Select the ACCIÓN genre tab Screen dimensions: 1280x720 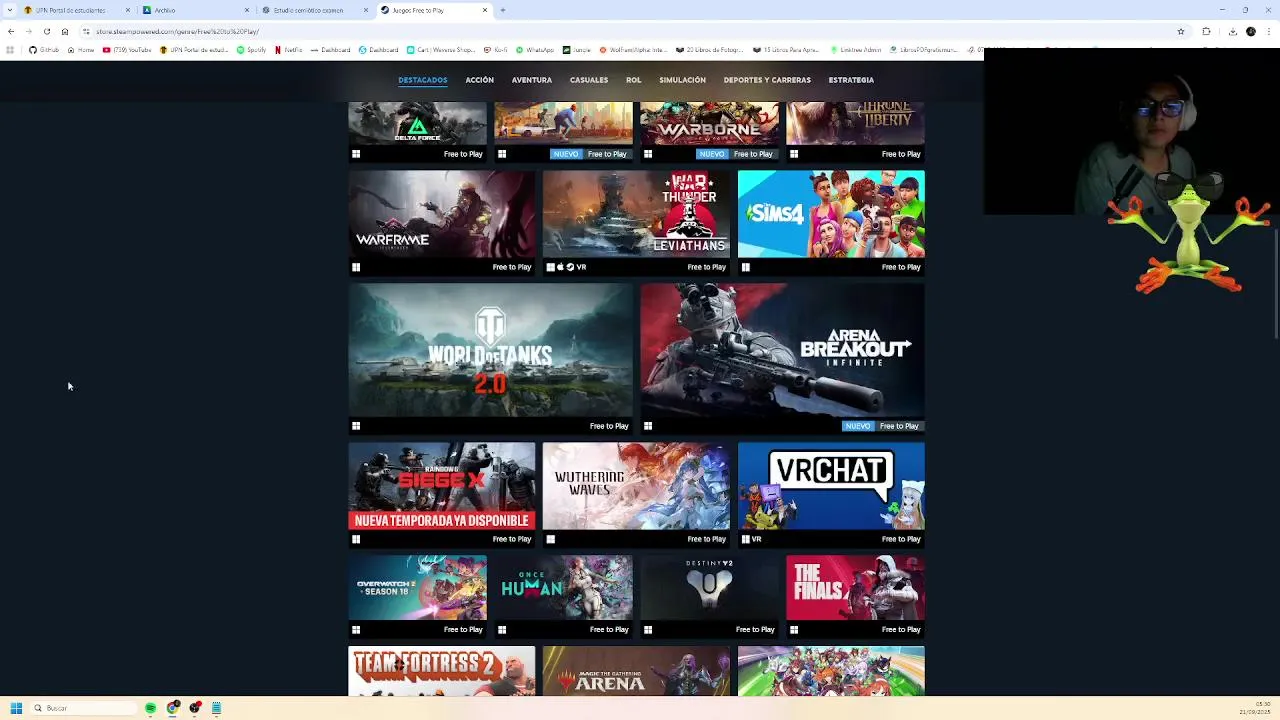coord(479,80)
